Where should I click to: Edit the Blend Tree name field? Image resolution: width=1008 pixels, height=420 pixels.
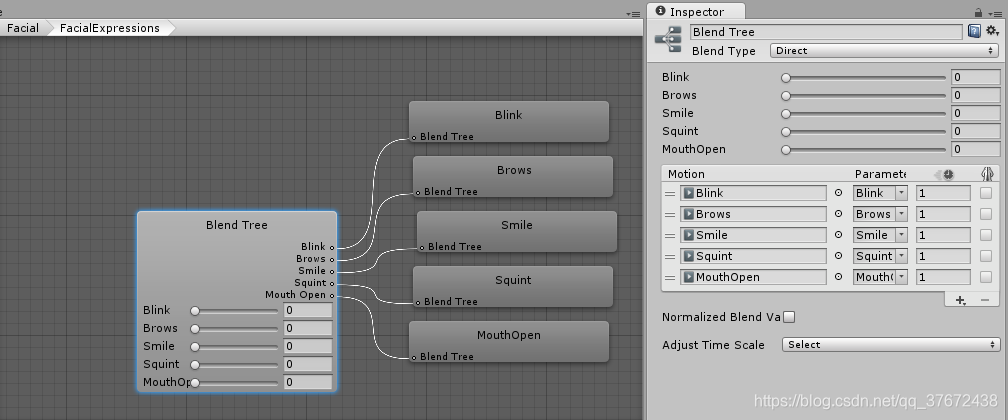(x=826, y=32)
